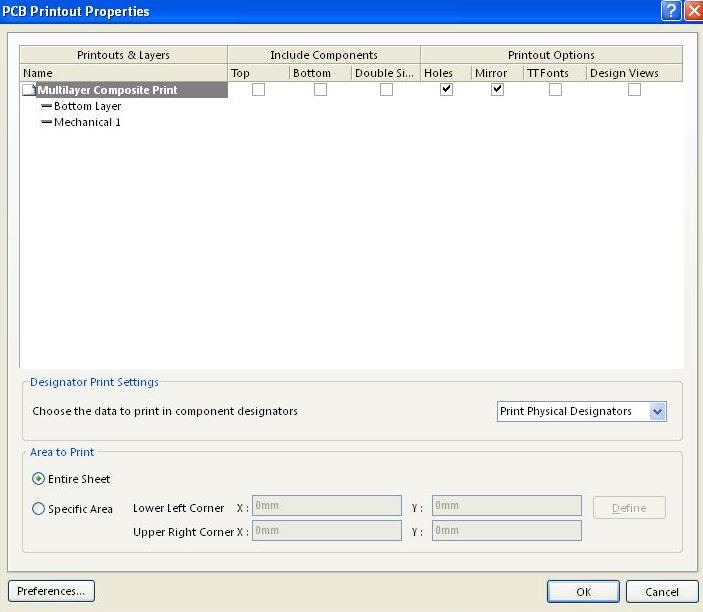Image resolution: width=703 pixels, height=612 pixels.
Task: Click the Bottom Layer line icon
Action: point(46,106)
